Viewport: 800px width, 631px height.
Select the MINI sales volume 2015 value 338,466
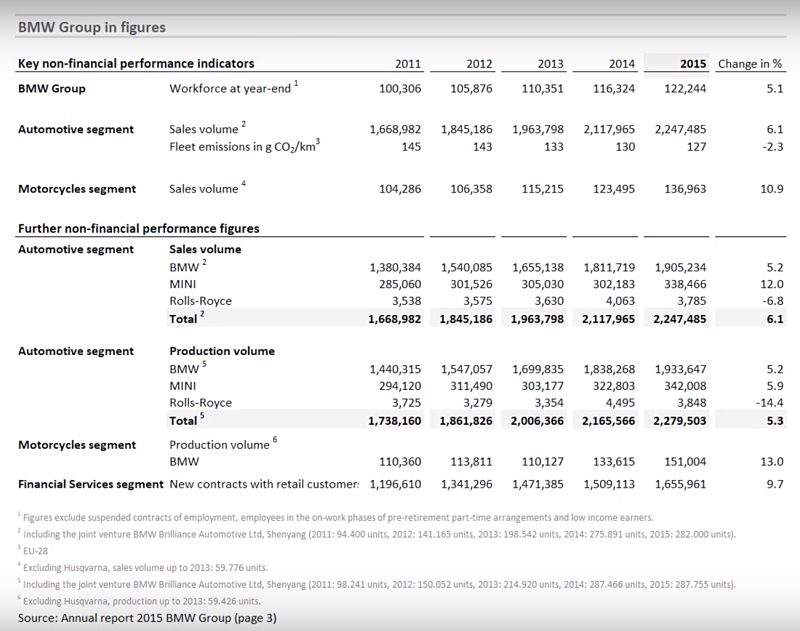pos(682,284)
